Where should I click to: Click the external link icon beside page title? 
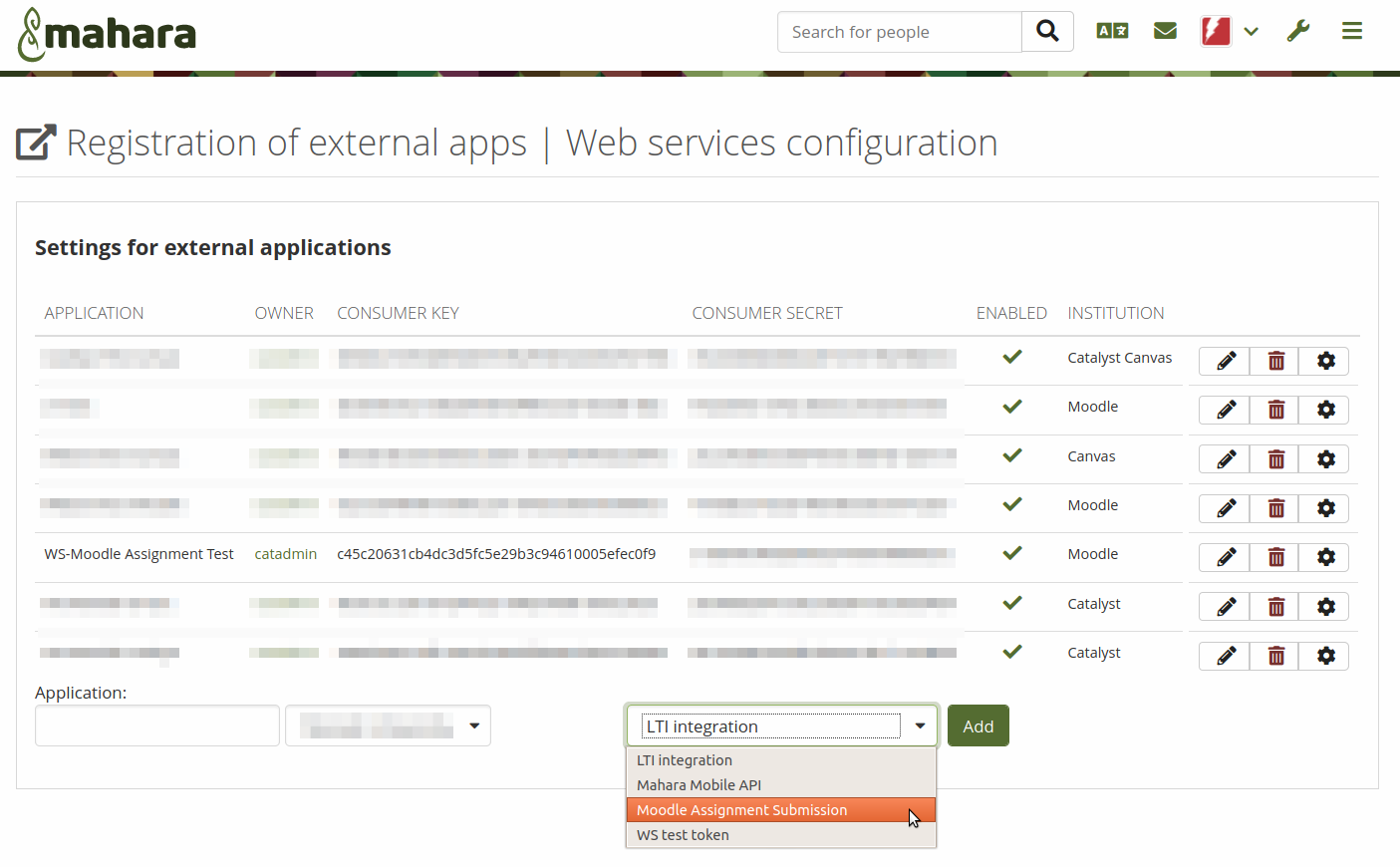point(37,143)
